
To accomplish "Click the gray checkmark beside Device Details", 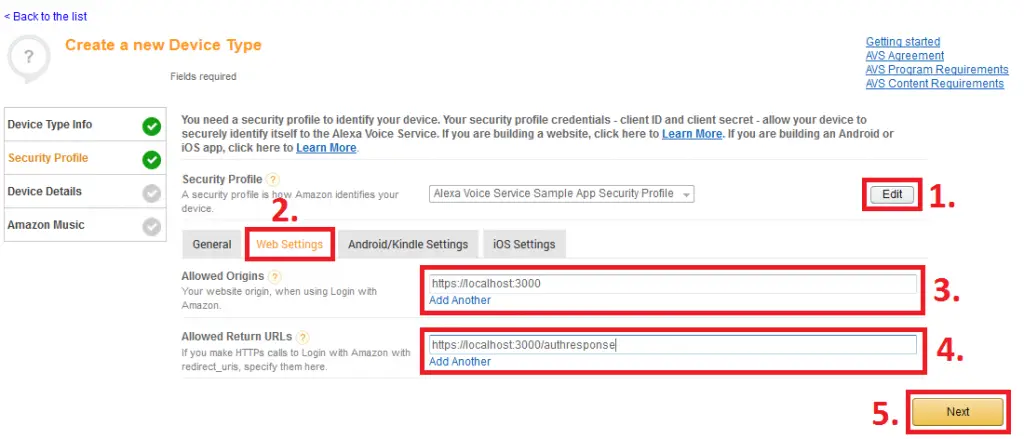I will (152, 193).
